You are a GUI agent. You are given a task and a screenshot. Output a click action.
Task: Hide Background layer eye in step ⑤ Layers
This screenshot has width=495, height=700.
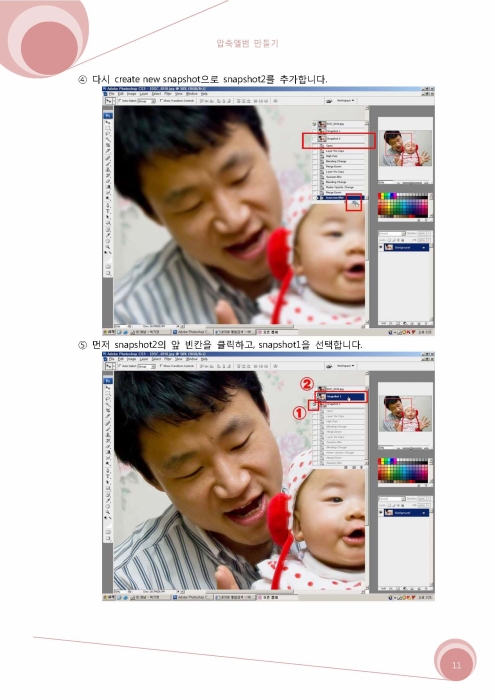click(381, 512)
